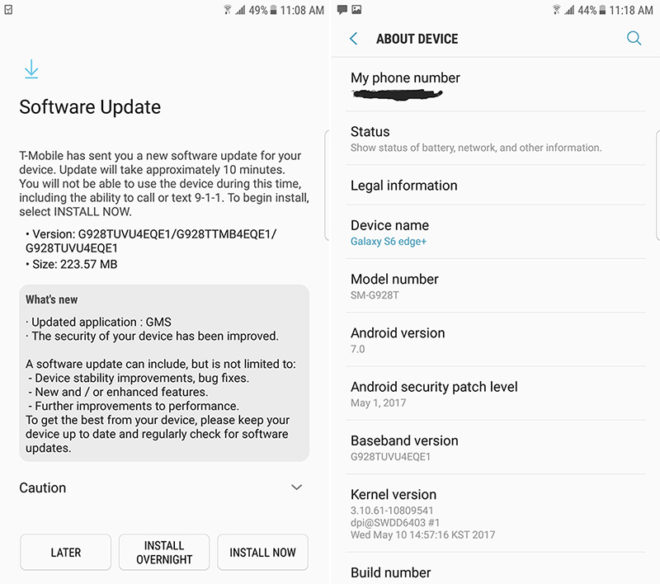Viewport: 660px width, 584px height.
Task: Click the Wi-Fi icon beside 49% battery
Action: [x=227, y=10]
